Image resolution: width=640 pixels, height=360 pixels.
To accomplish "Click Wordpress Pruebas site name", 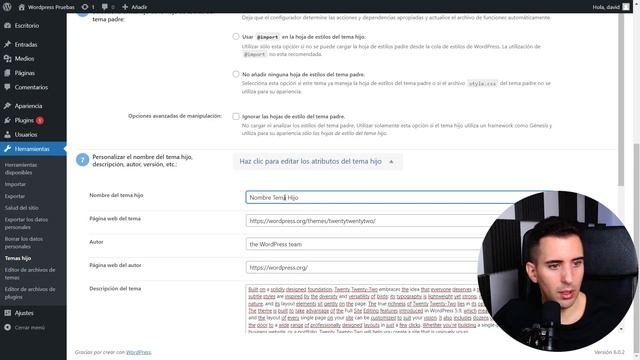I will (x=51, y=7).
